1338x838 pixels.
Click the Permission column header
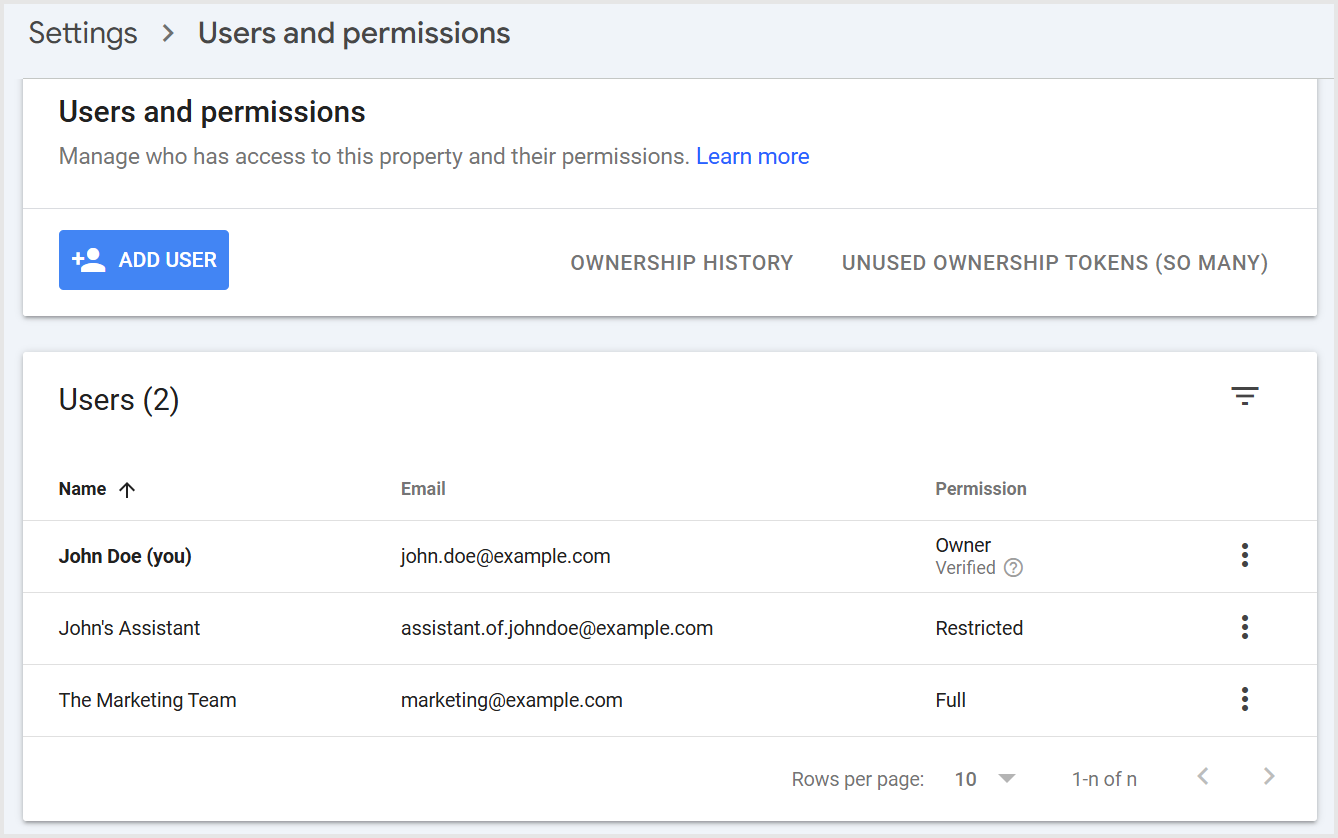point(980,489)
